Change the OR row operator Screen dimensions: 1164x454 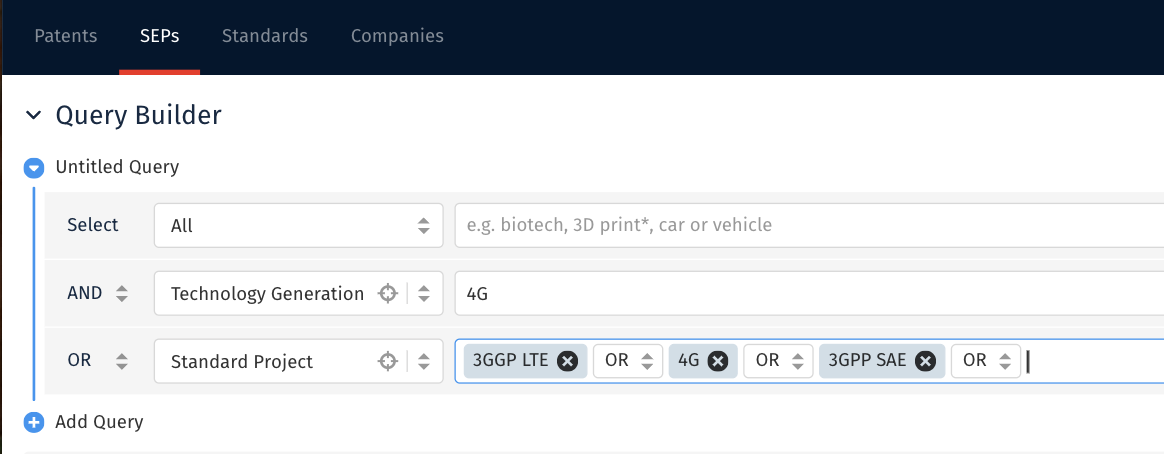pyautogui.click(x=98, y=361)
